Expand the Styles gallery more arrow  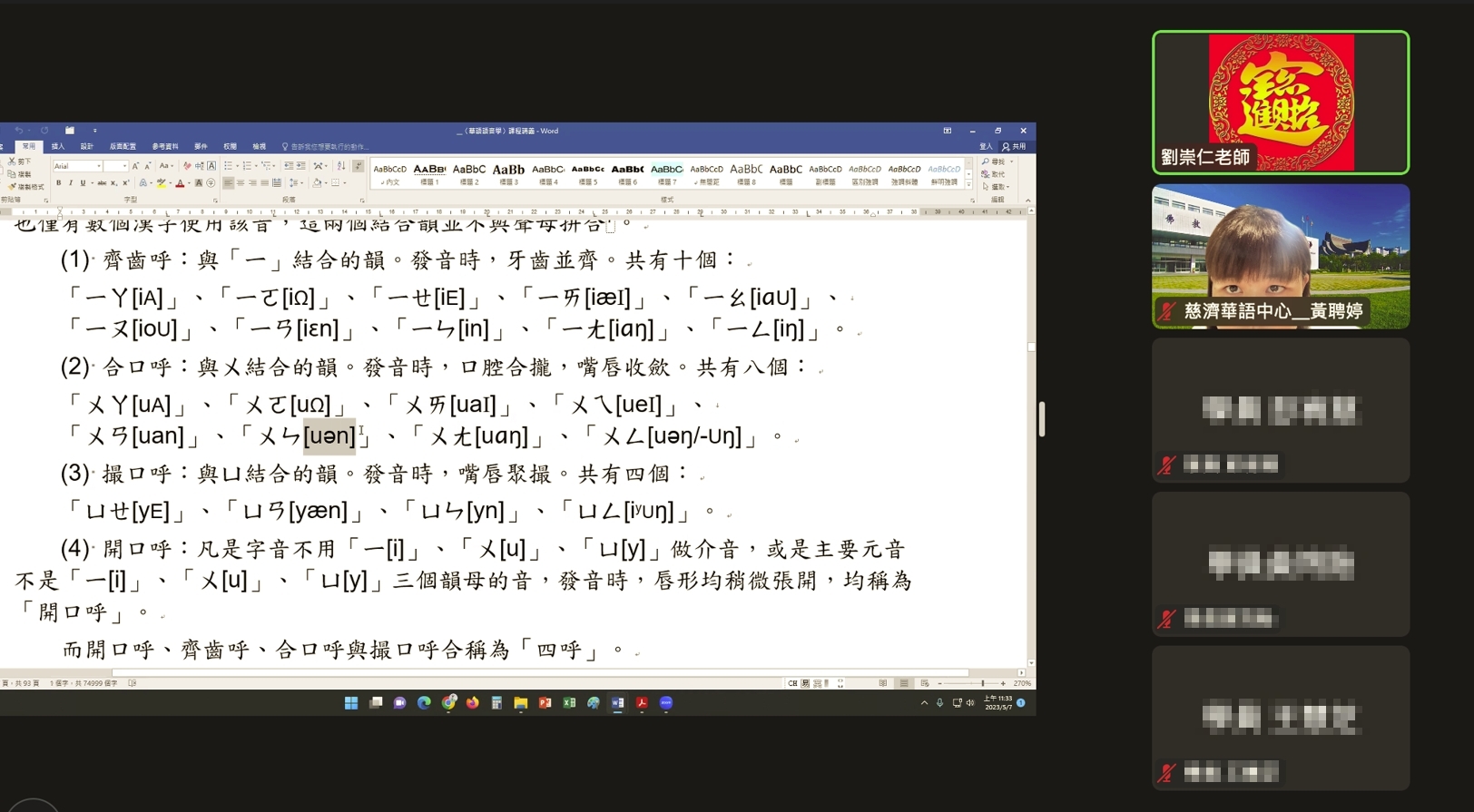click(x=968, y=184)
